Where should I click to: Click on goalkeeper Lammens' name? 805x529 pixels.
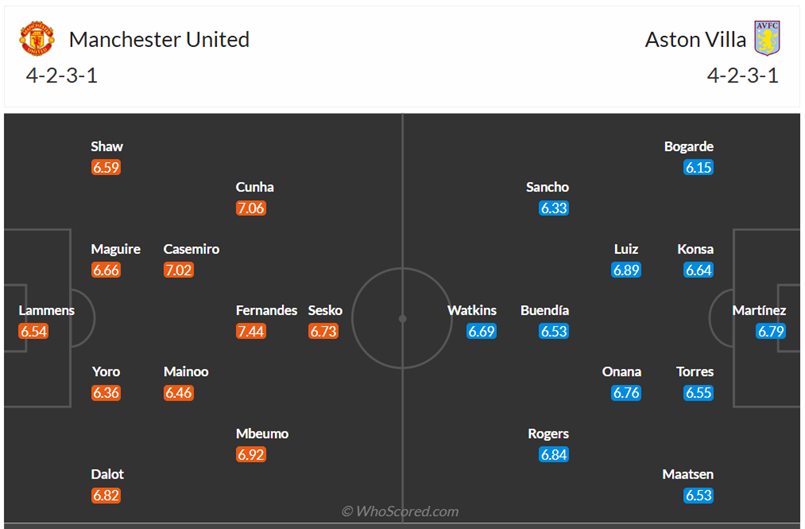click(47, 310)
